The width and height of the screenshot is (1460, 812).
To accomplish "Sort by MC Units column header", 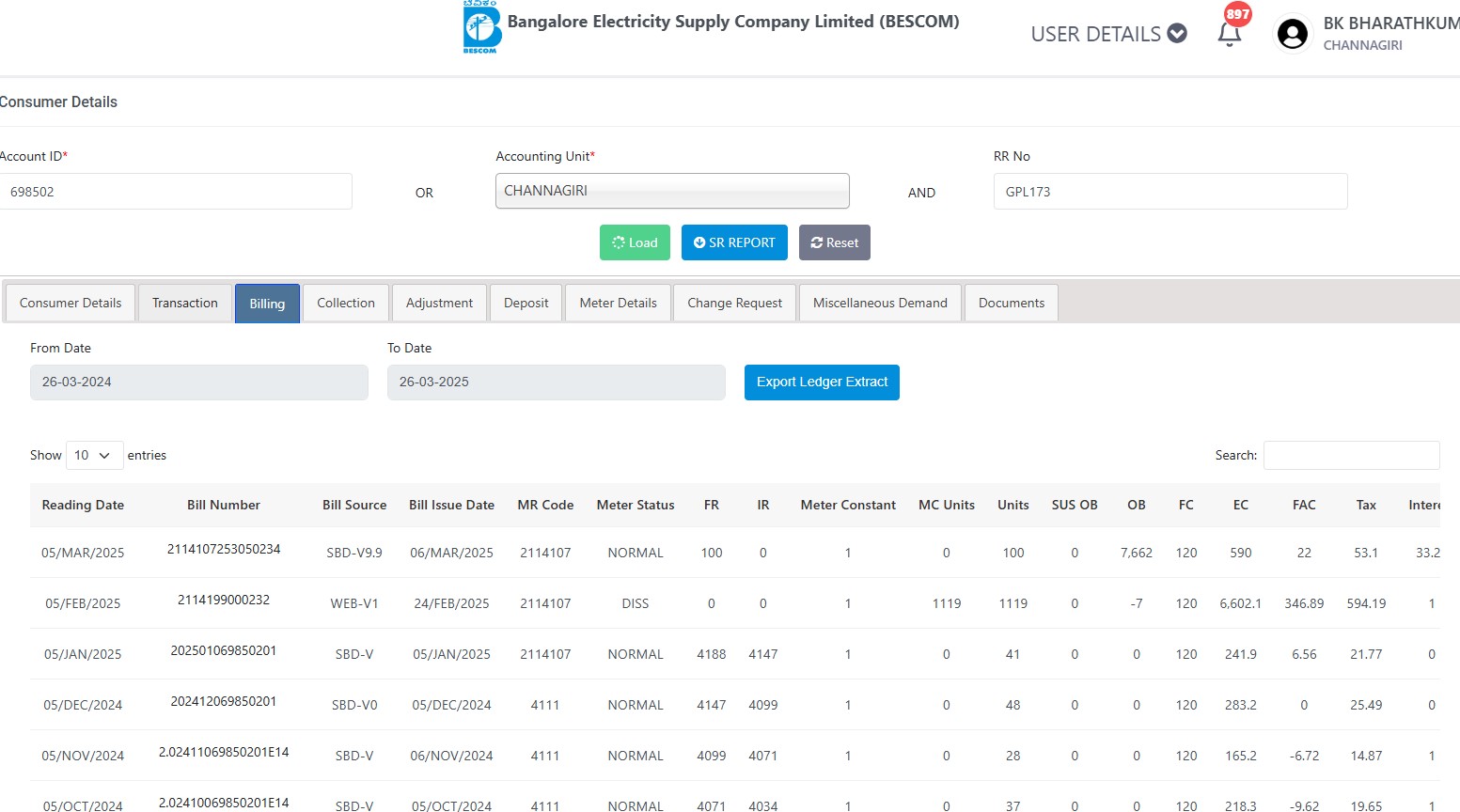I will click(947, 505).
